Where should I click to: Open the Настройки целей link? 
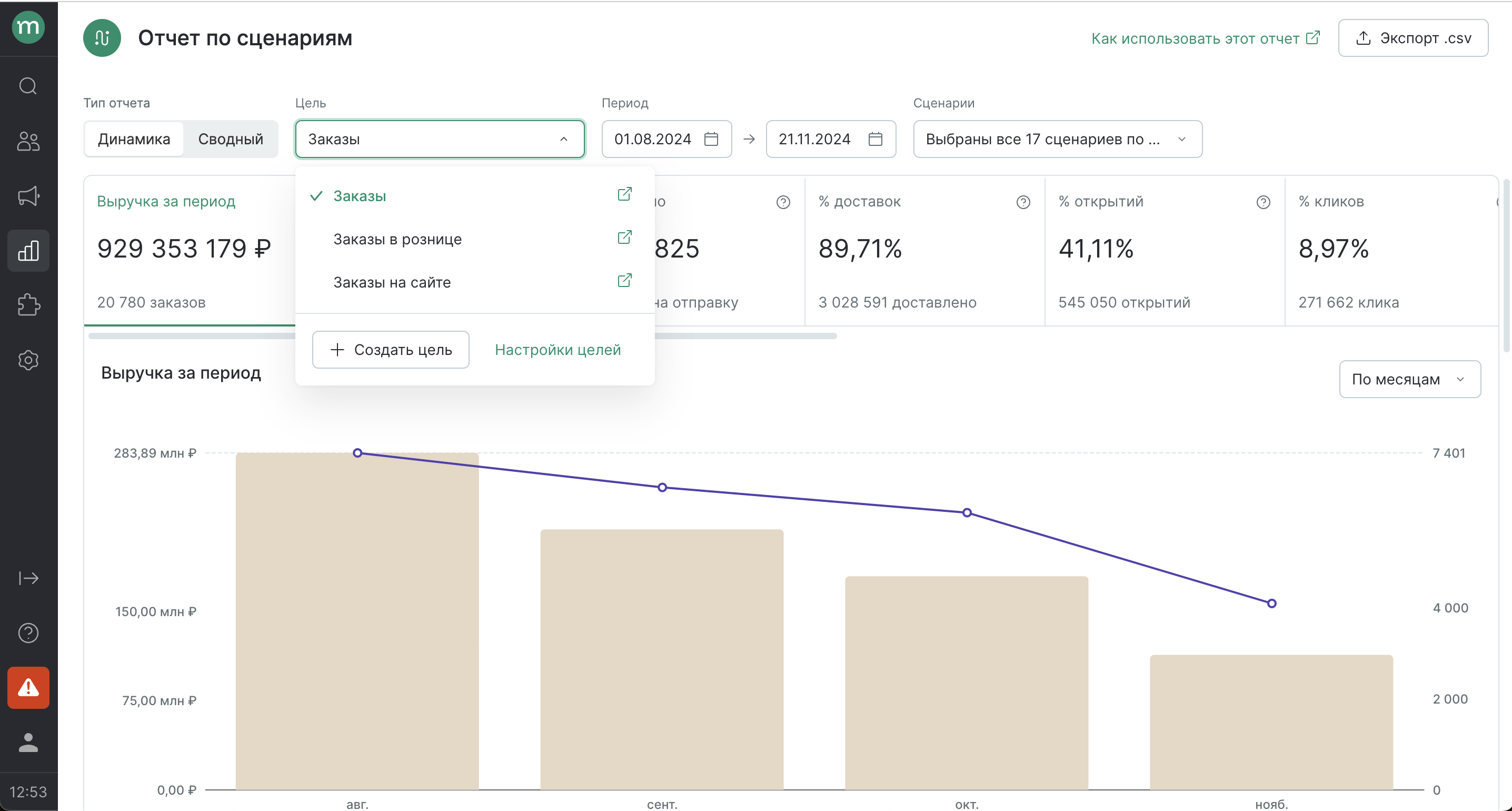click(558, 350)
